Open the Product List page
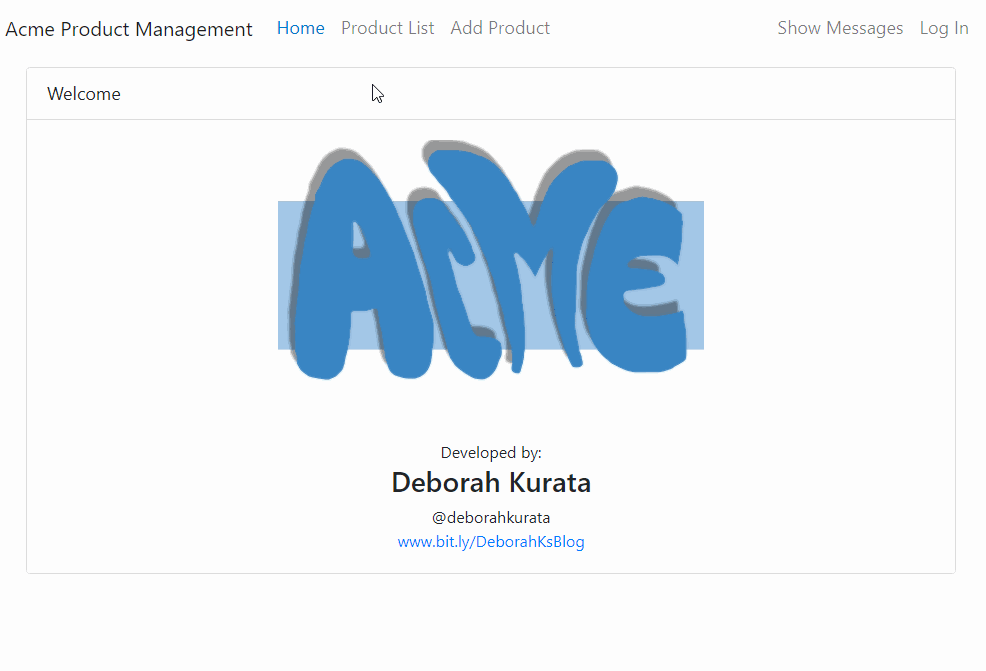Viewport: 986px width, 671px height. pos(387,28)
